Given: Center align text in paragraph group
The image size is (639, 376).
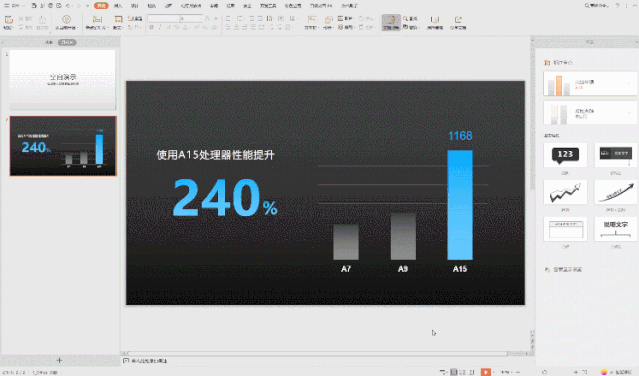Looking at the screenshot, I should (236, 27).
